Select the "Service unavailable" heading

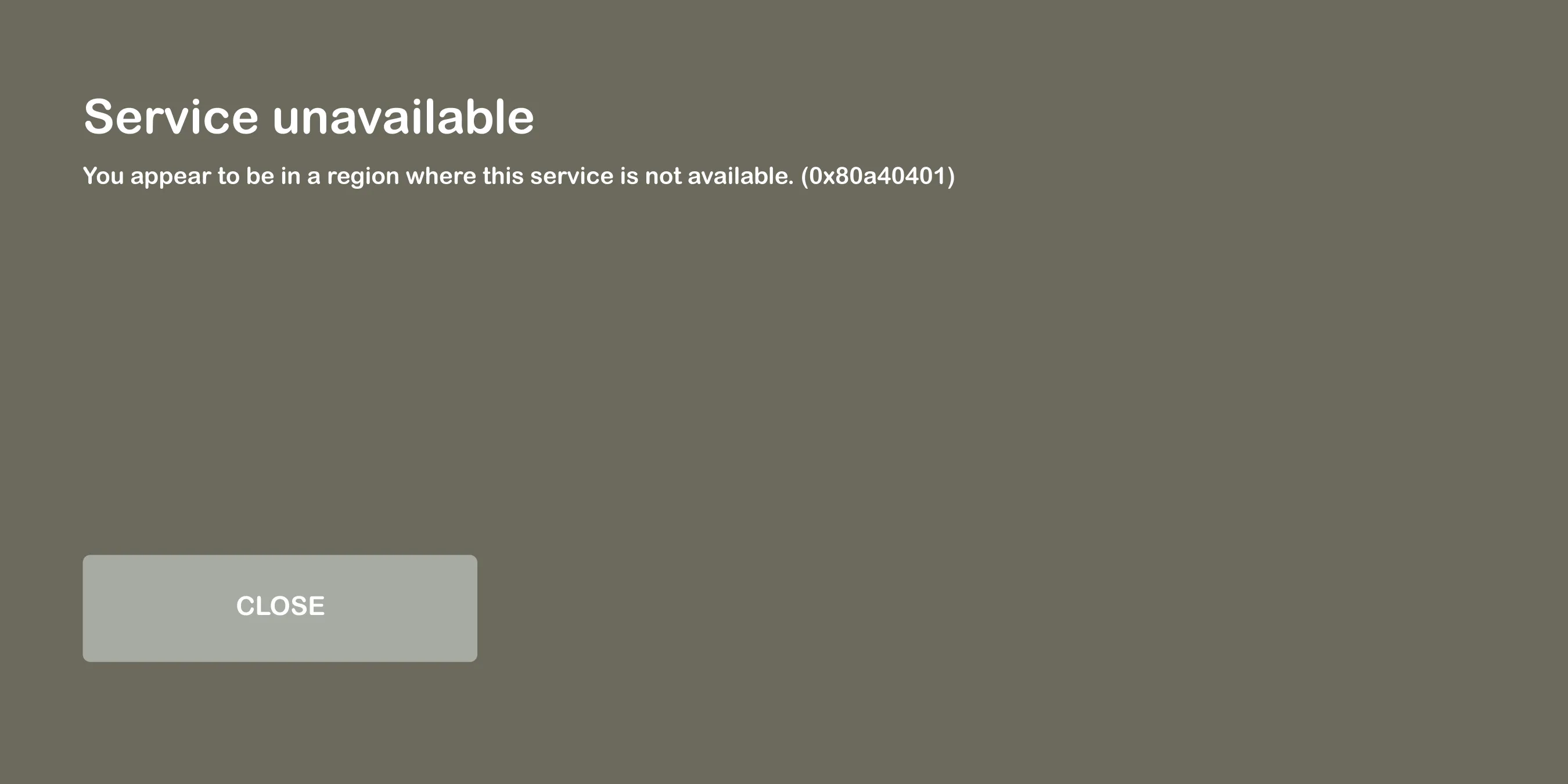click(x=308, y=117)
